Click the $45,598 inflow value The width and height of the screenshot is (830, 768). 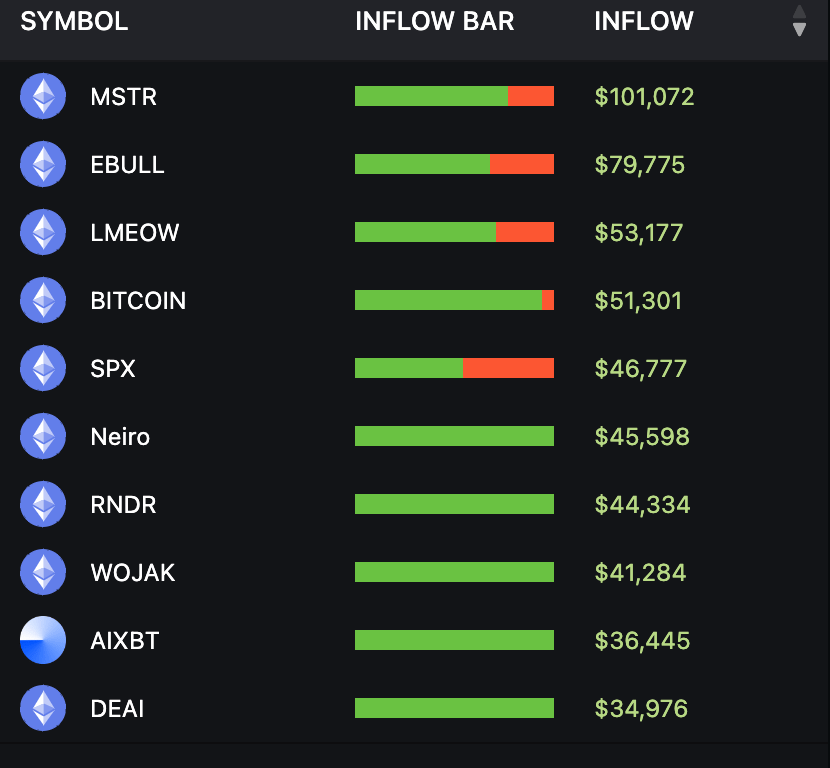coord(642,437)
